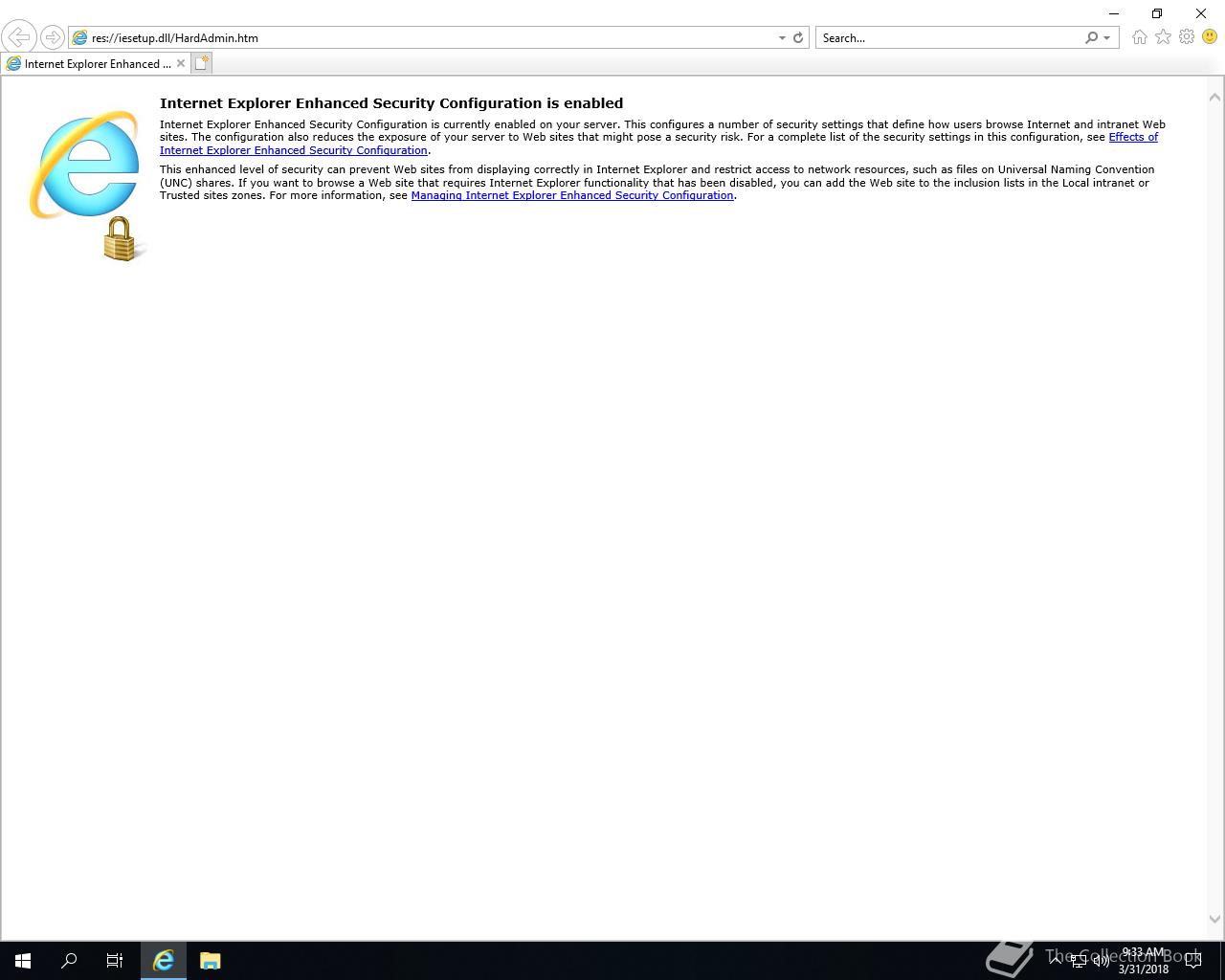Screen dimensions: 1225x980
Task: Open taskbar Search magnifier
Action: [69, 961]
